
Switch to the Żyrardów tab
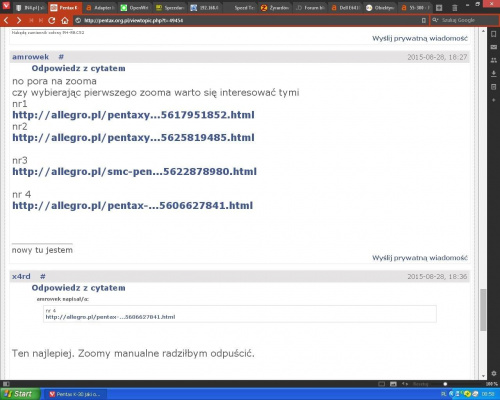275,8
